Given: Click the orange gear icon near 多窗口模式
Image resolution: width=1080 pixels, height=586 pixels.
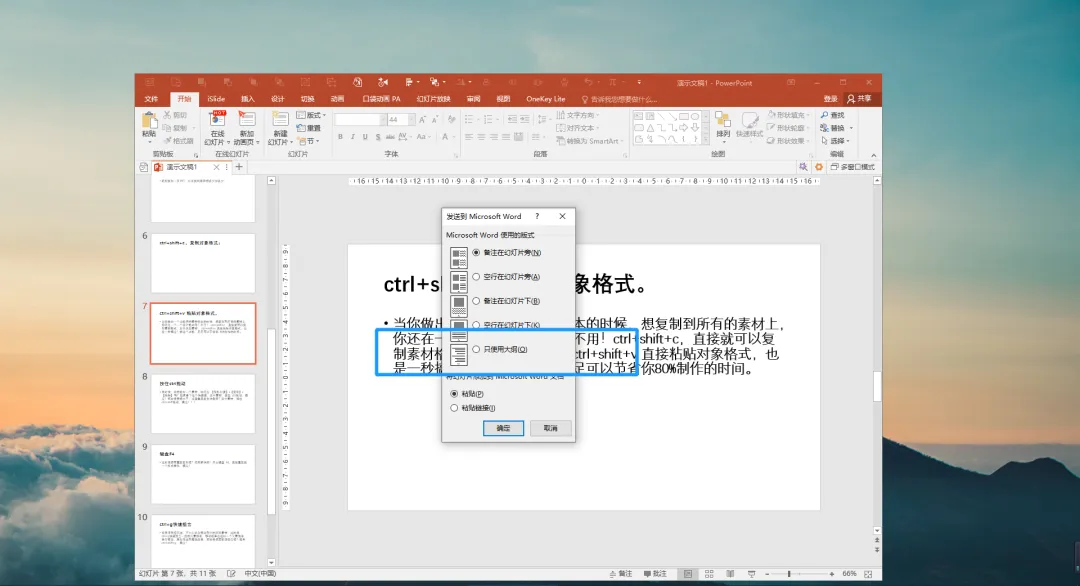Looking at the screenshot, I should point(819,167).
